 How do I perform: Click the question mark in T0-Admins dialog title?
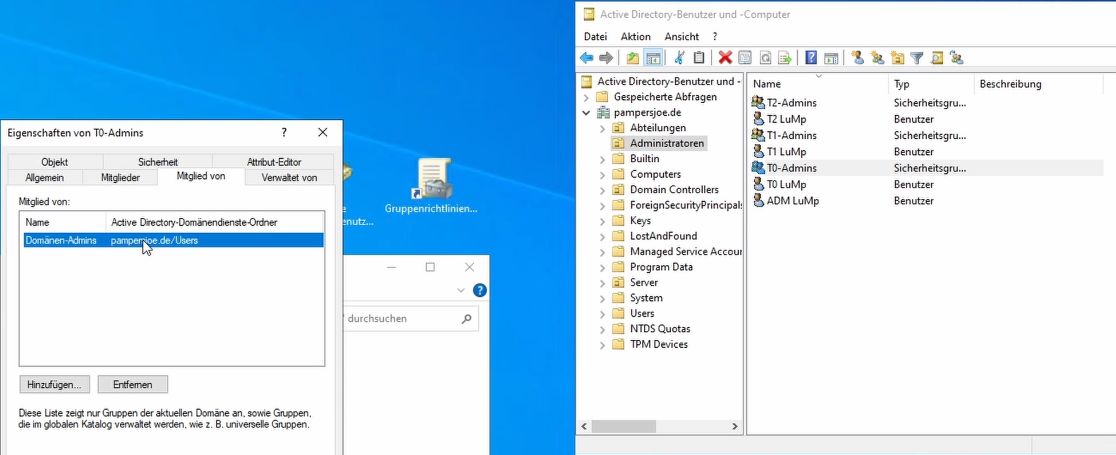click(283, 132)
